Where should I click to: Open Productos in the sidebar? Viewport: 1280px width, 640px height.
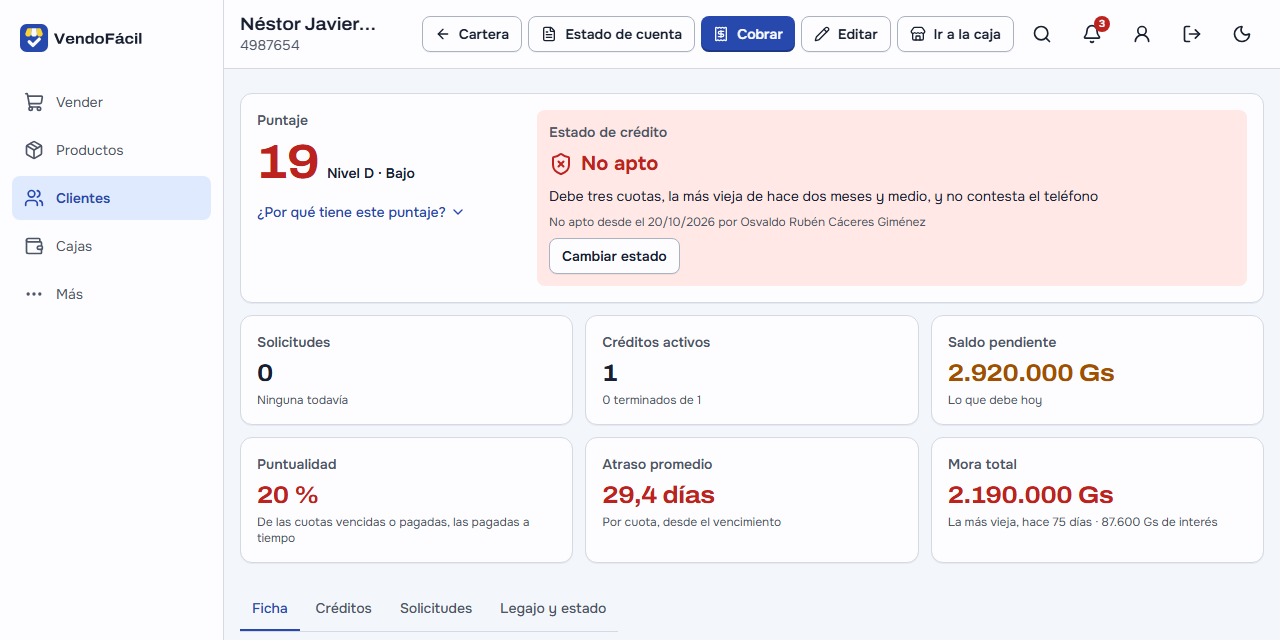111,150
